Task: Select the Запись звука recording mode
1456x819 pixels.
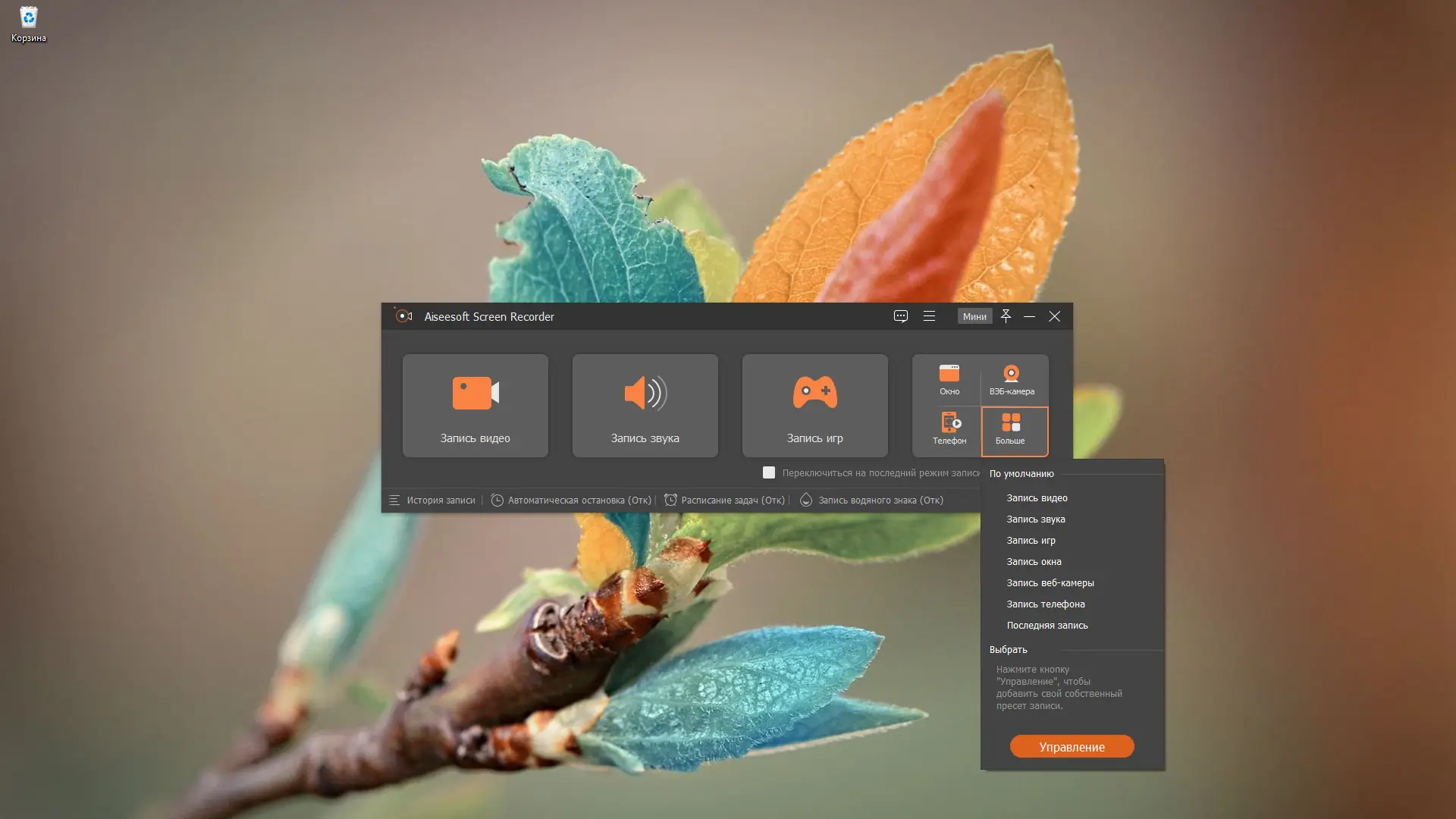Action: [x=645, y=406]
